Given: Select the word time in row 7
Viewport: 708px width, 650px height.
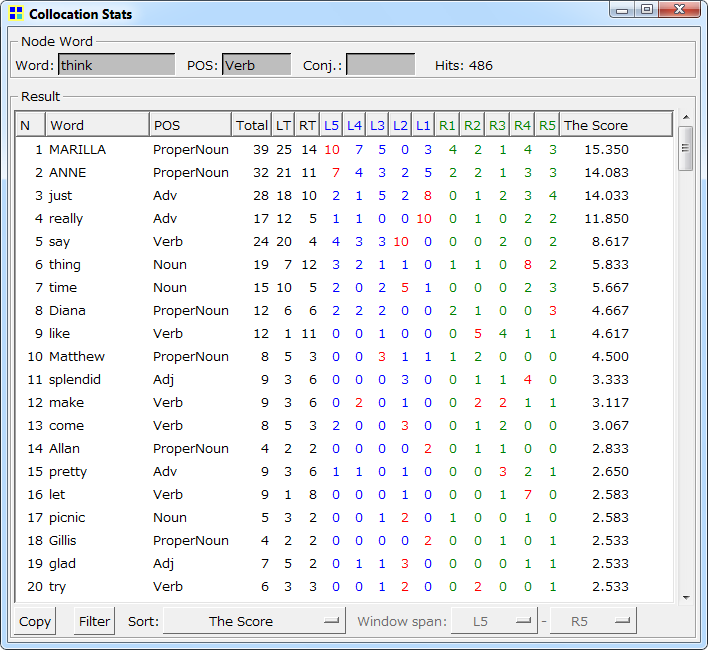Looking at the screenshot, I should pos(63,288).
